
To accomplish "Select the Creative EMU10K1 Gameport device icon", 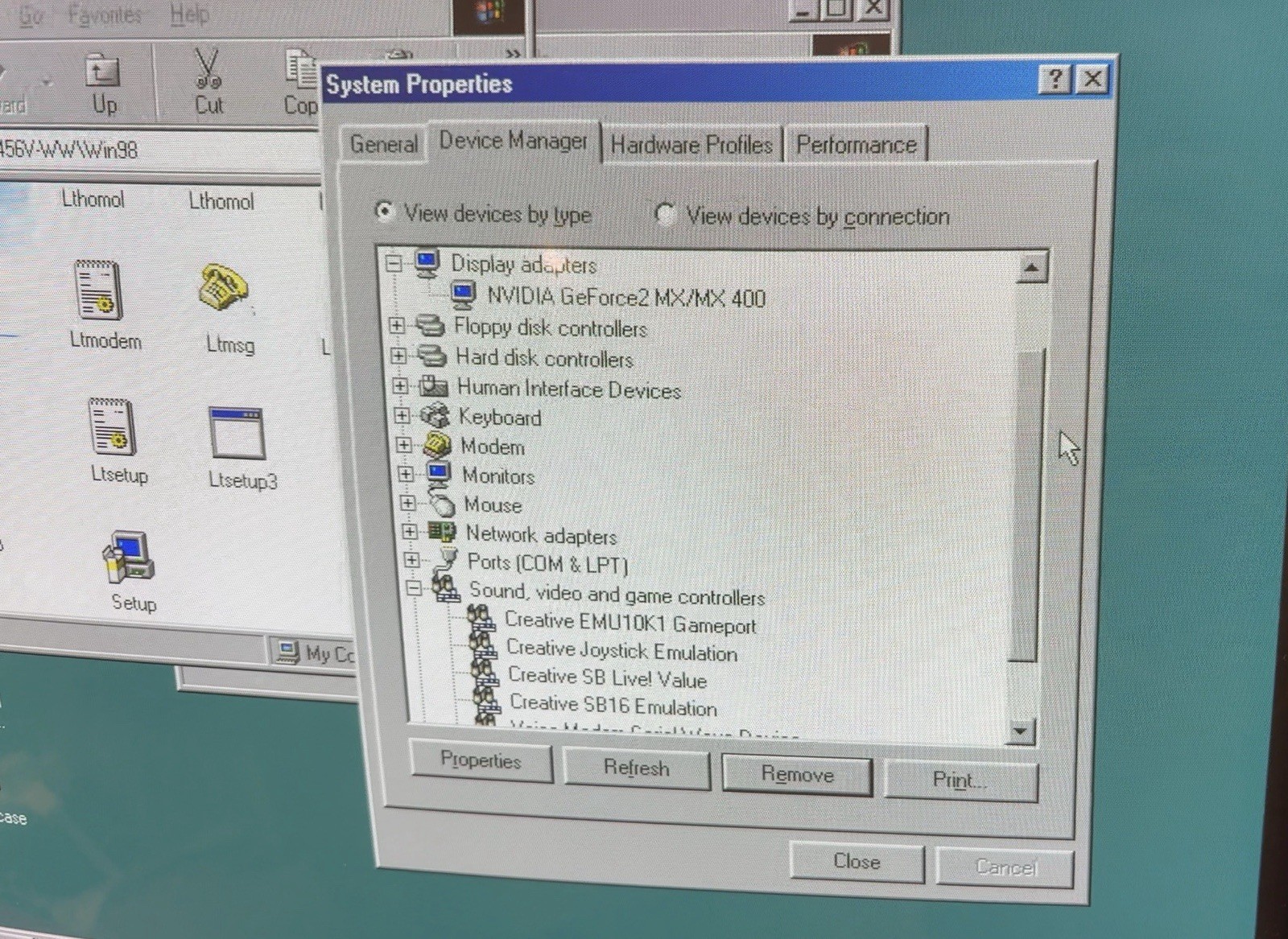I will click(481, 619).
